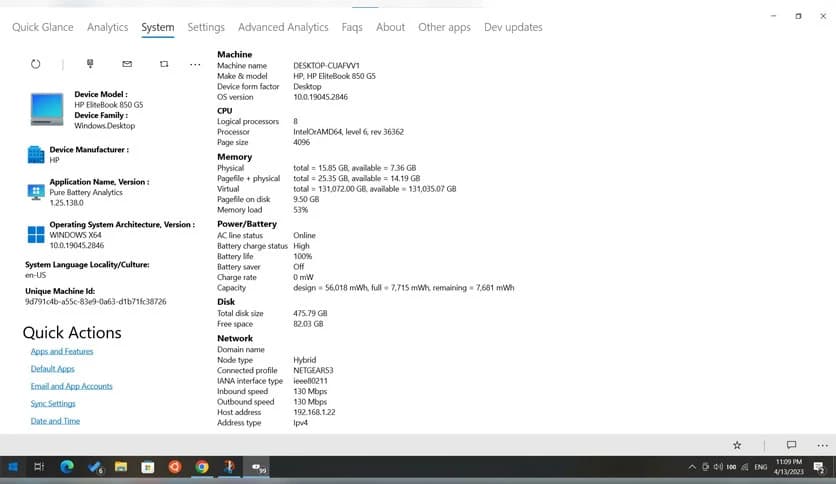Click the Memory load 53% value
The height and width of the screenshot is (484, 836).
(301, 210)
